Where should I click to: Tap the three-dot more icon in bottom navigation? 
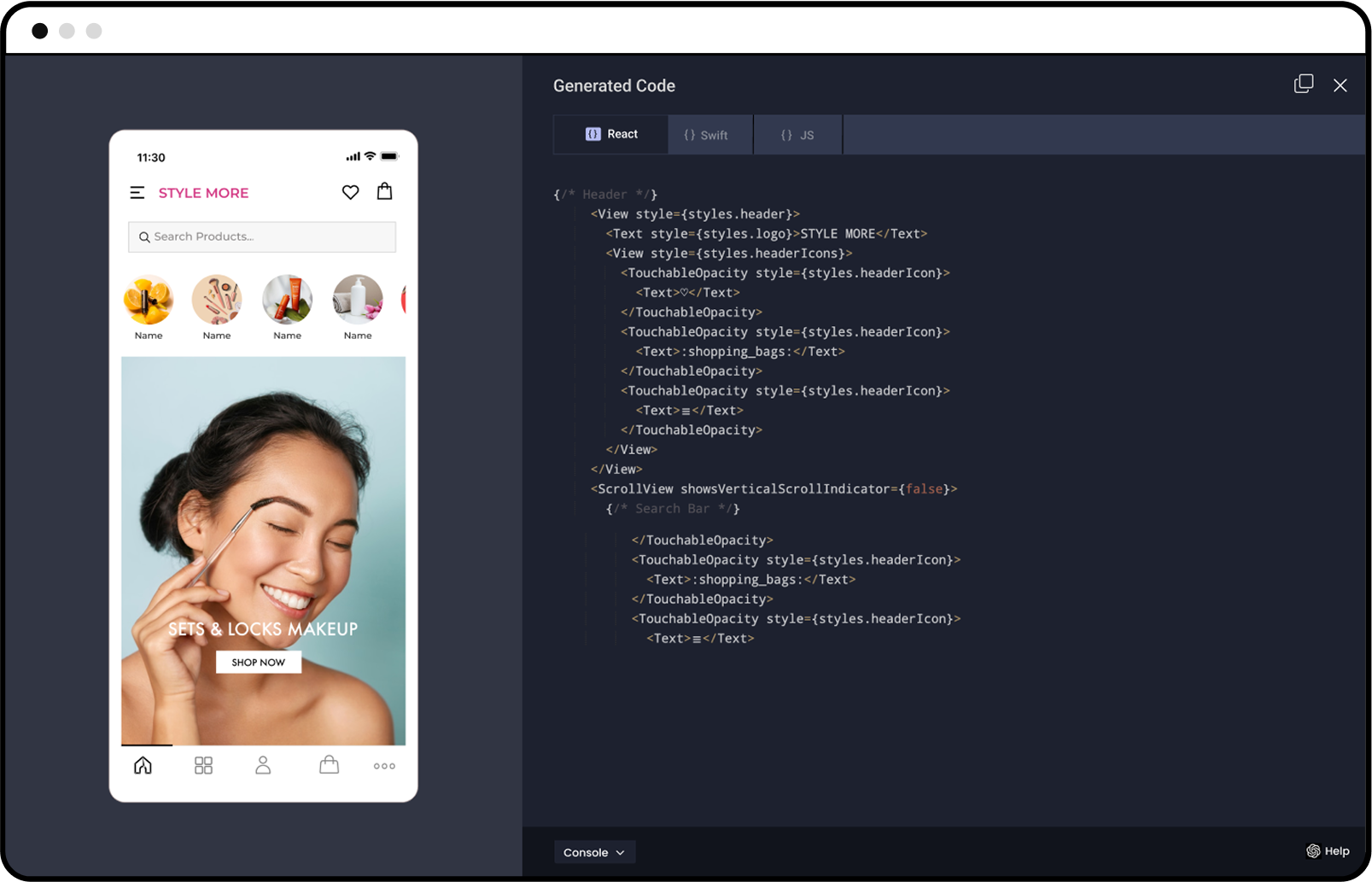pos(383,766)
